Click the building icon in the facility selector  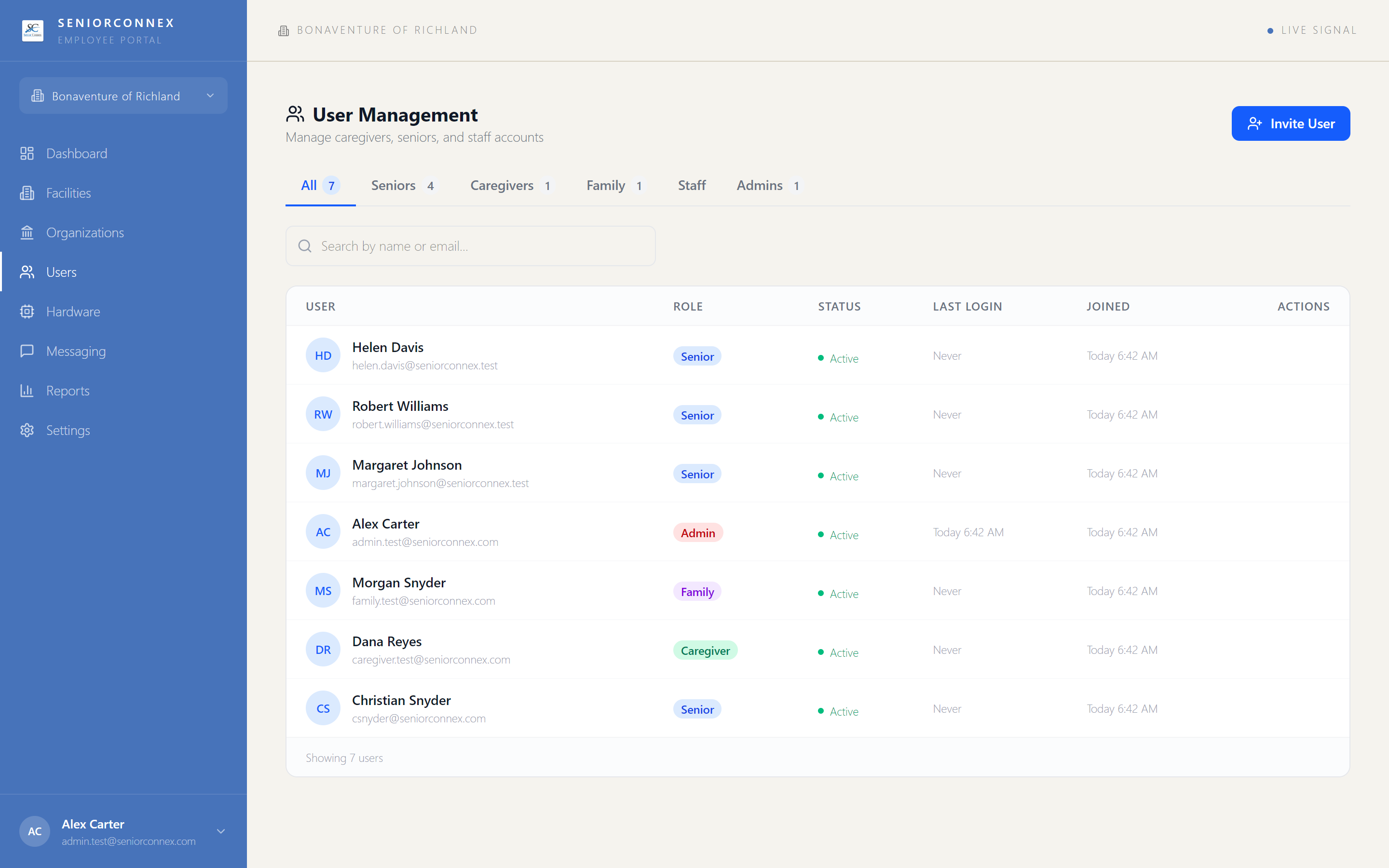point(38,96)
